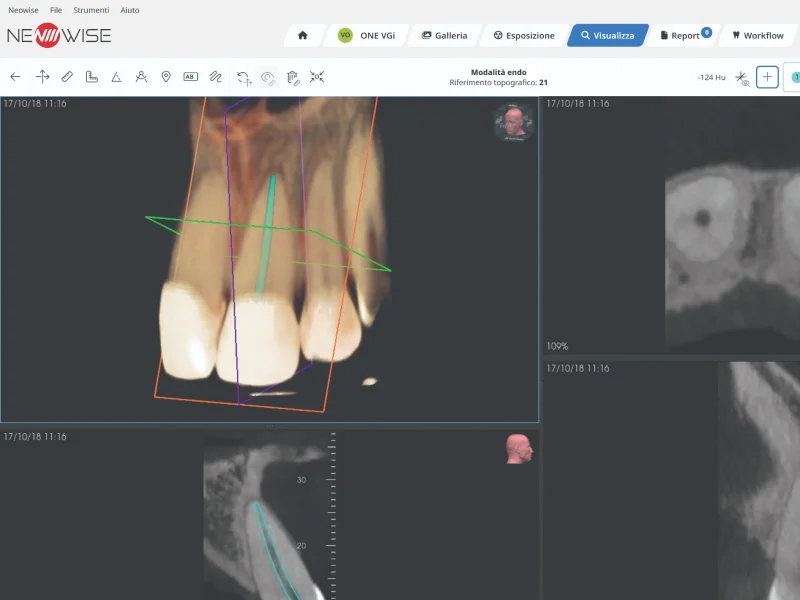Image resolution: width=800 pixels, height=600 pixels.
Task: Click the delete measurements trash icon
Action: click(x=293, y=77)
